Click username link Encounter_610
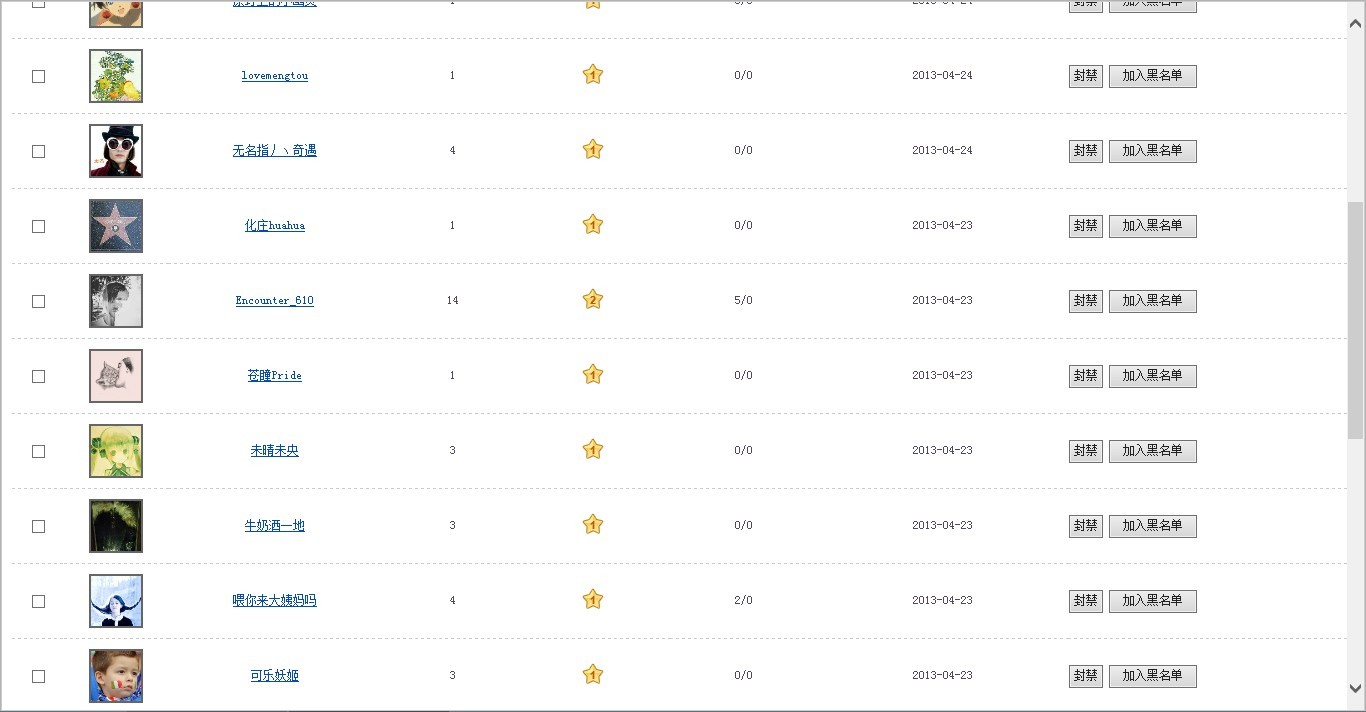This screenshot has height=712, width=1366. [275, 301]
